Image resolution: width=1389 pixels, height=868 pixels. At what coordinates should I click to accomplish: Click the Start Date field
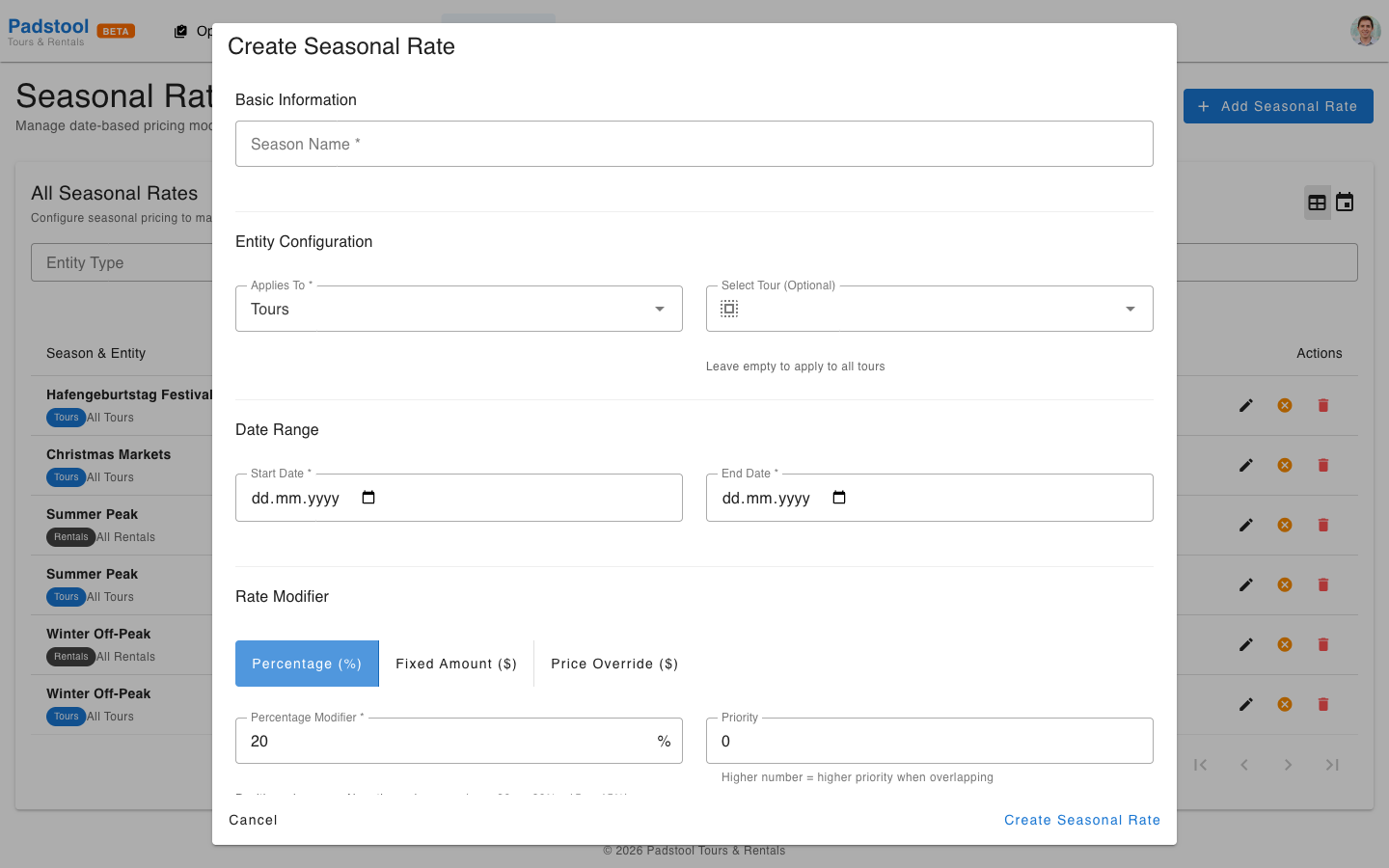[x=459, y=498]
